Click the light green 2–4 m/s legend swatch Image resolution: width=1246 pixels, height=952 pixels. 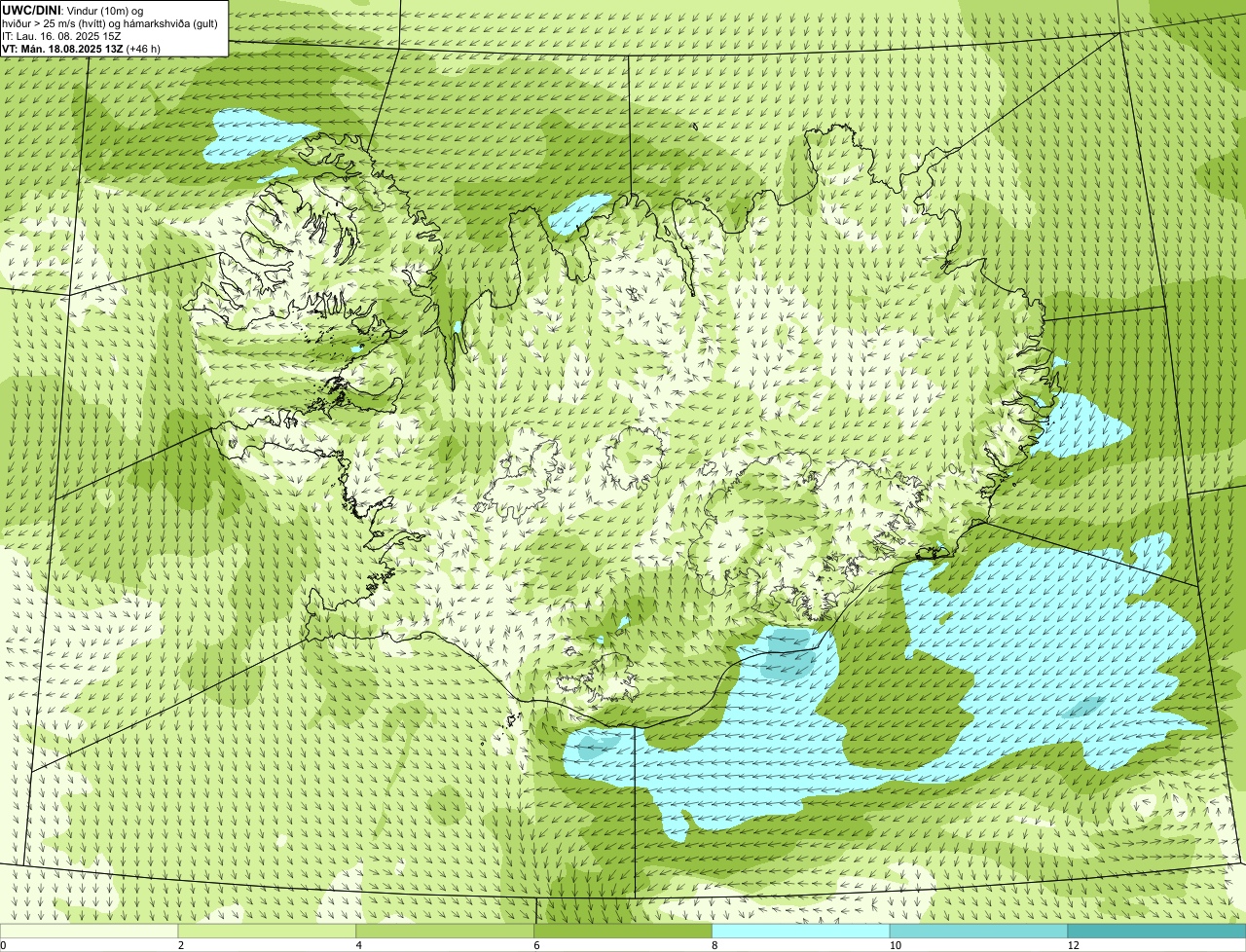(x=268, y=932)
